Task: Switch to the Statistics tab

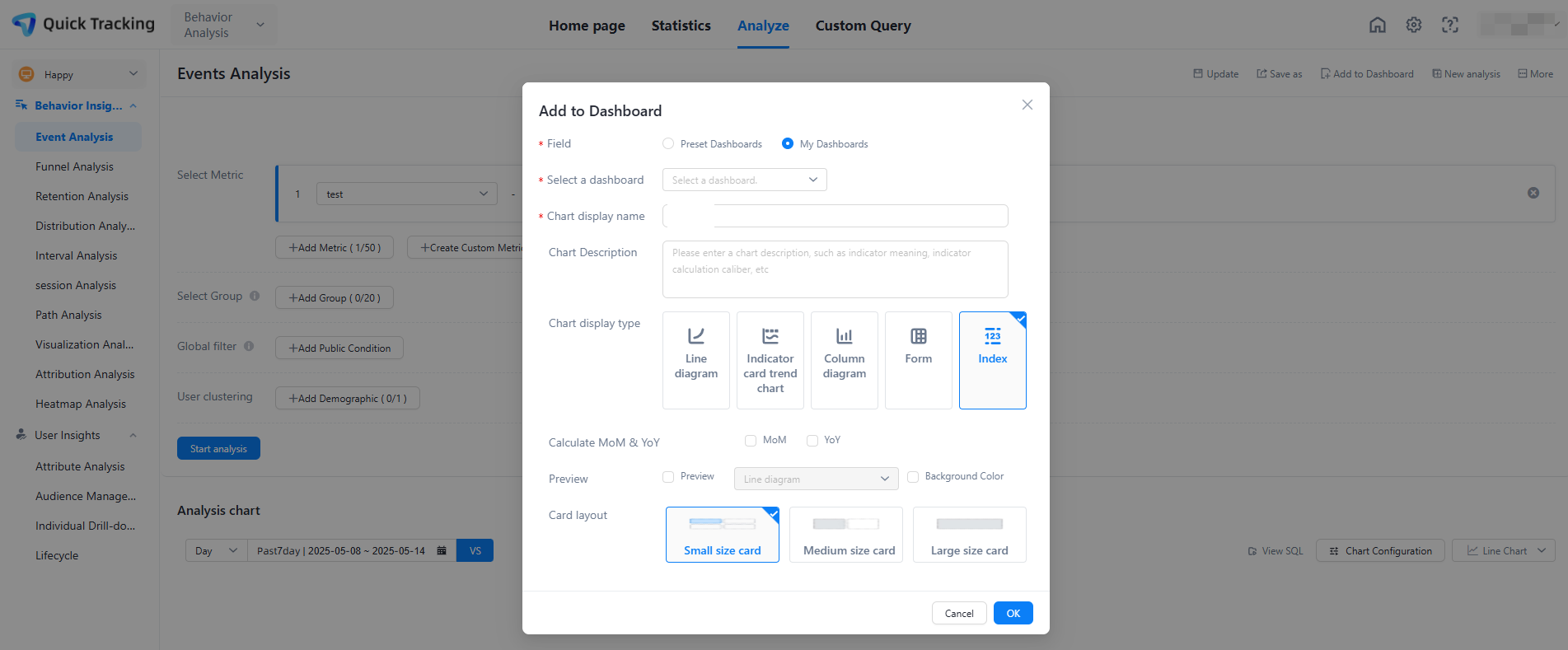Action: click(681, 26)
